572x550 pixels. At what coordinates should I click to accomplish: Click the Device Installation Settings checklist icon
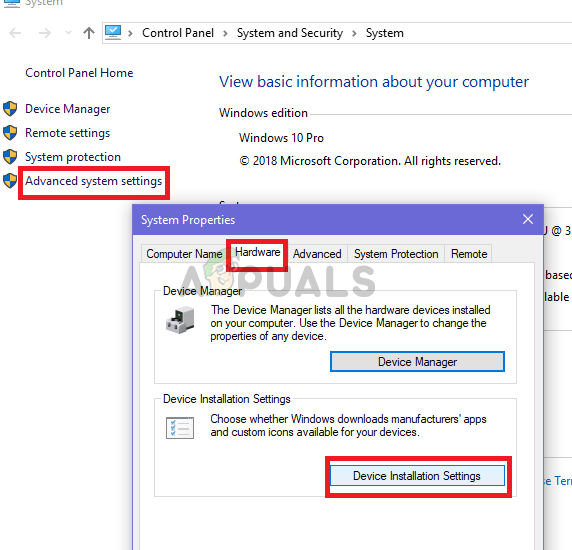click(180, 427)
